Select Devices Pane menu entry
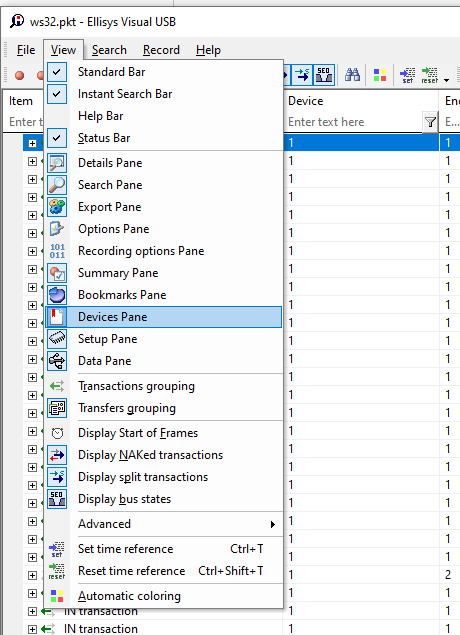Image resolution: width=460 pixels, height=635 pixels. point(164,317)
